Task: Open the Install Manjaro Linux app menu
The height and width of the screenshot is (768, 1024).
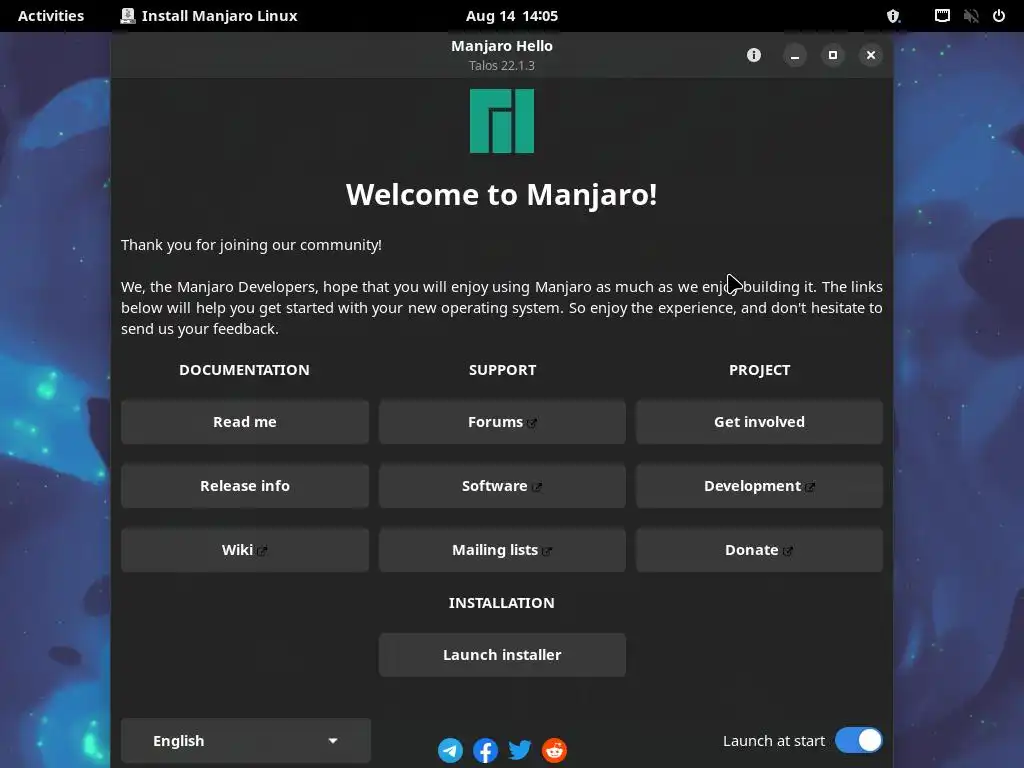Action: coord(209,16)
